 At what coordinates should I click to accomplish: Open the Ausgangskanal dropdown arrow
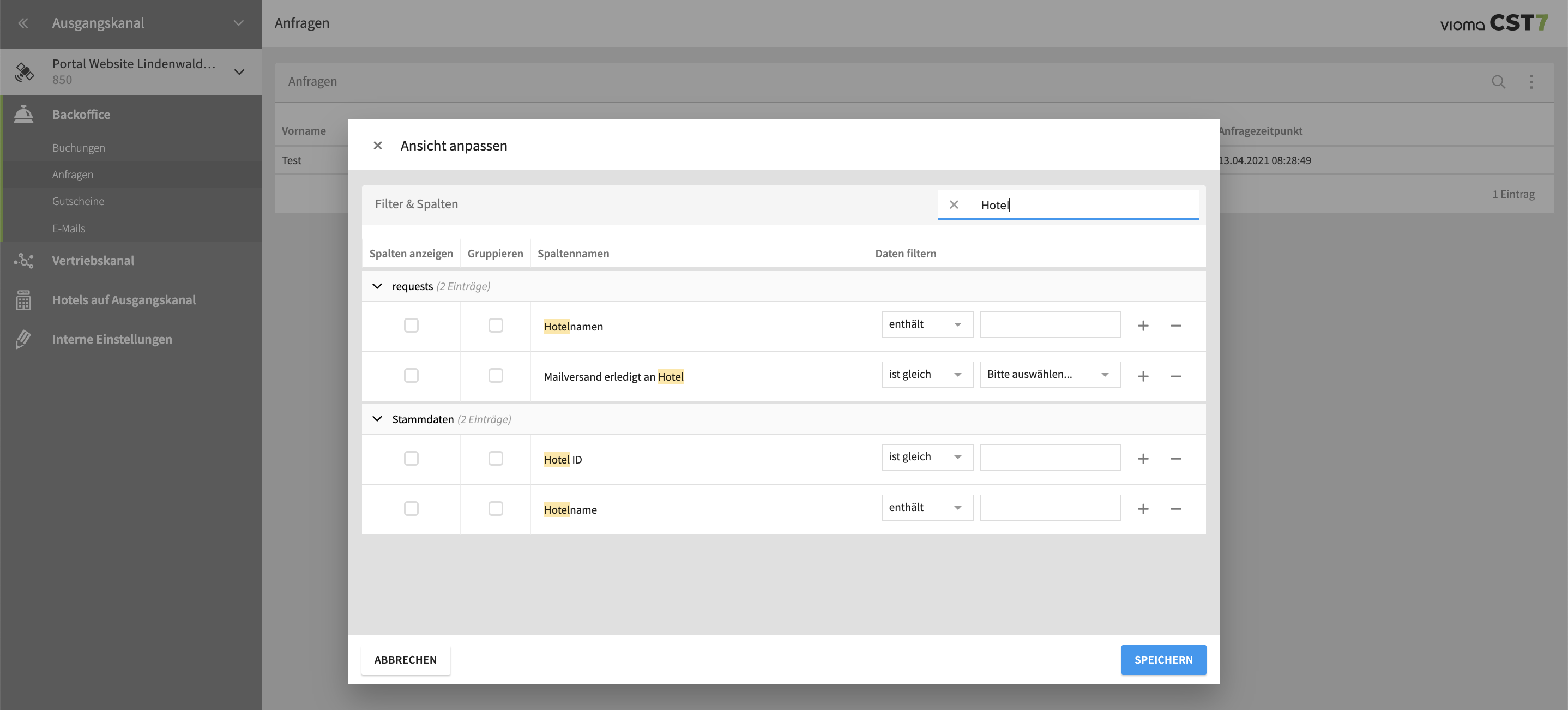coord(239,23)
